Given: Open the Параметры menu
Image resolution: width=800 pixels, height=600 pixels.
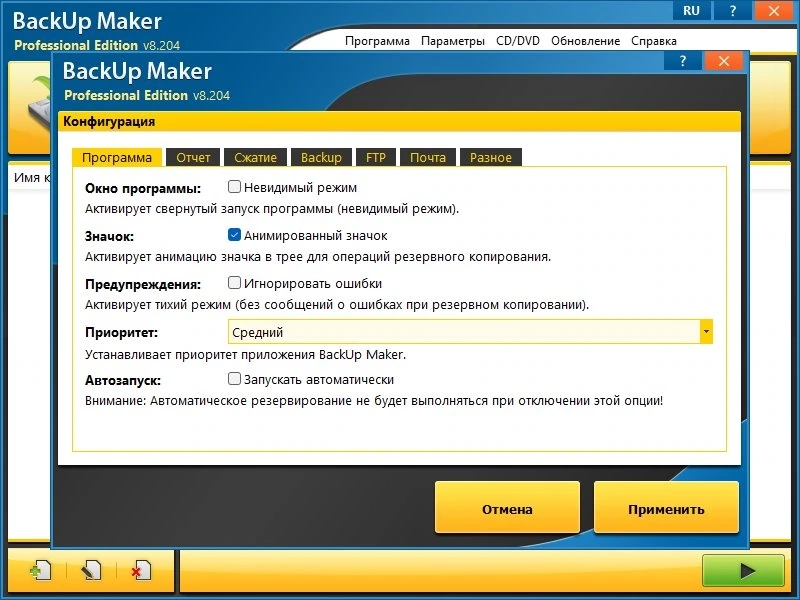Looking at the screenshot, I should click(x=453, y=41).
